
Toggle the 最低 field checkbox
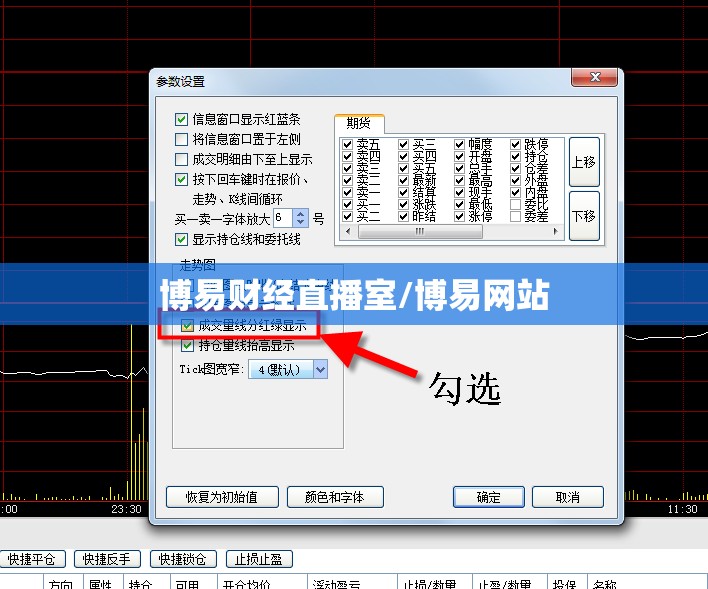click(x=459, y=205)
